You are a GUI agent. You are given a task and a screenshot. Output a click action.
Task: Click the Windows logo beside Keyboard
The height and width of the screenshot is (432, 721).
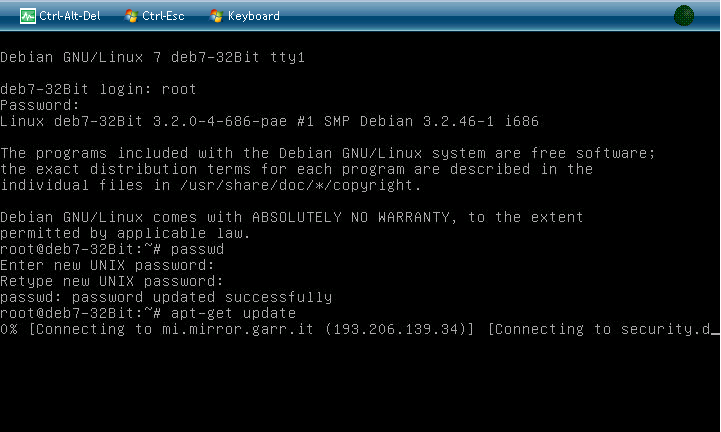(216, 16)
